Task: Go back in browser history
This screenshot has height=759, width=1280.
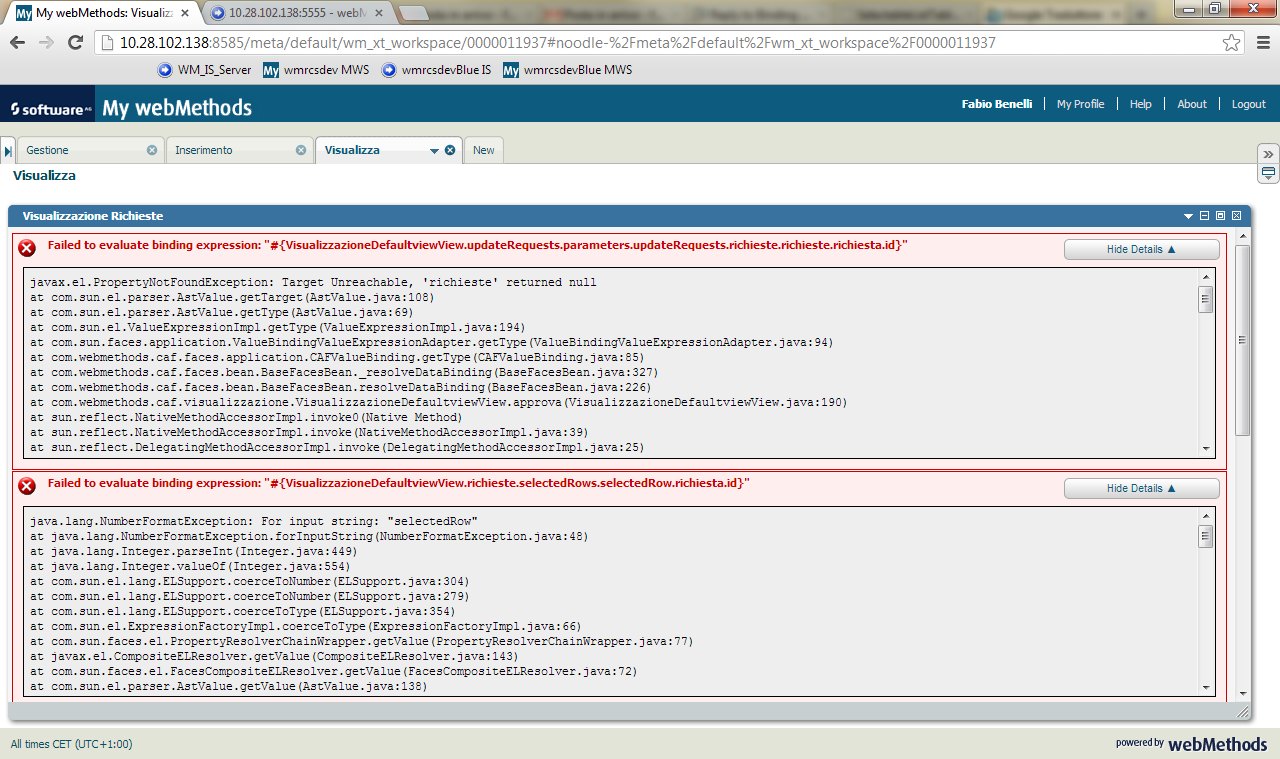Action: 17,42
